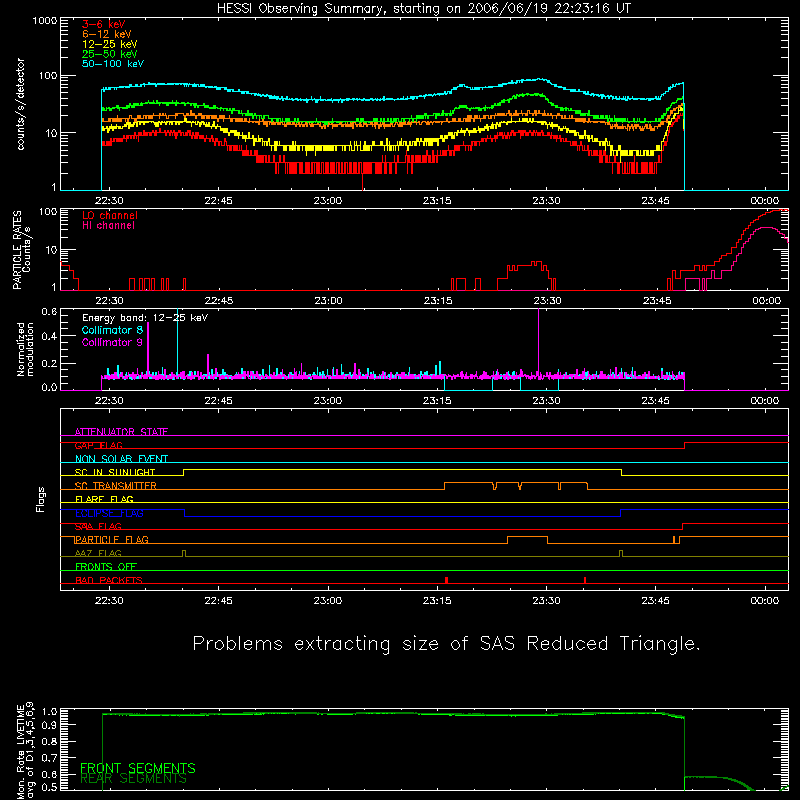800x800 pixels.
Task: Click the ATTENUATOR_STATE flag label
Action: [121, 432]
